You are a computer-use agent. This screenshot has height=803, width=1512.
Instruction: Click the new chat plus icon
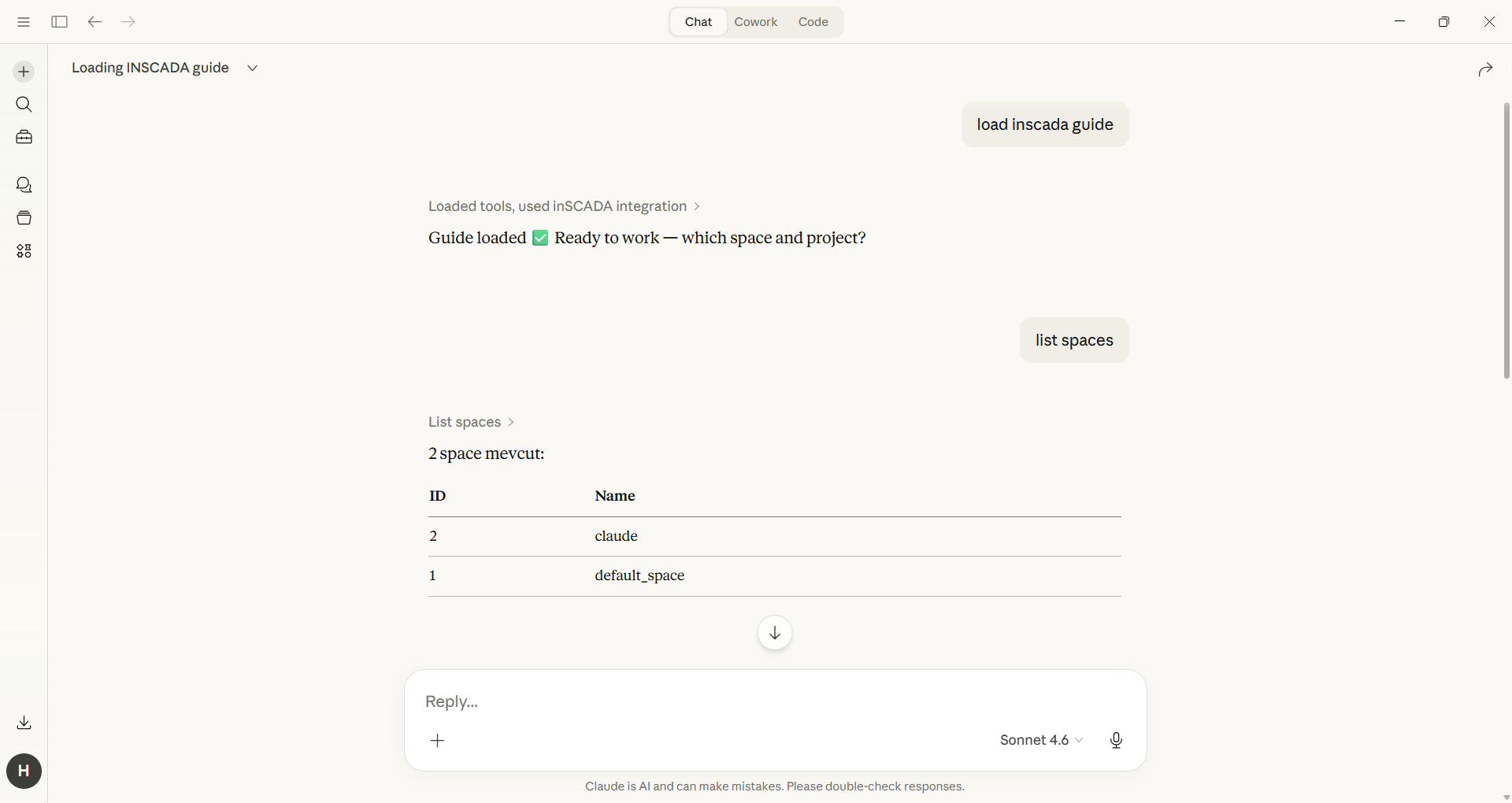24,72
